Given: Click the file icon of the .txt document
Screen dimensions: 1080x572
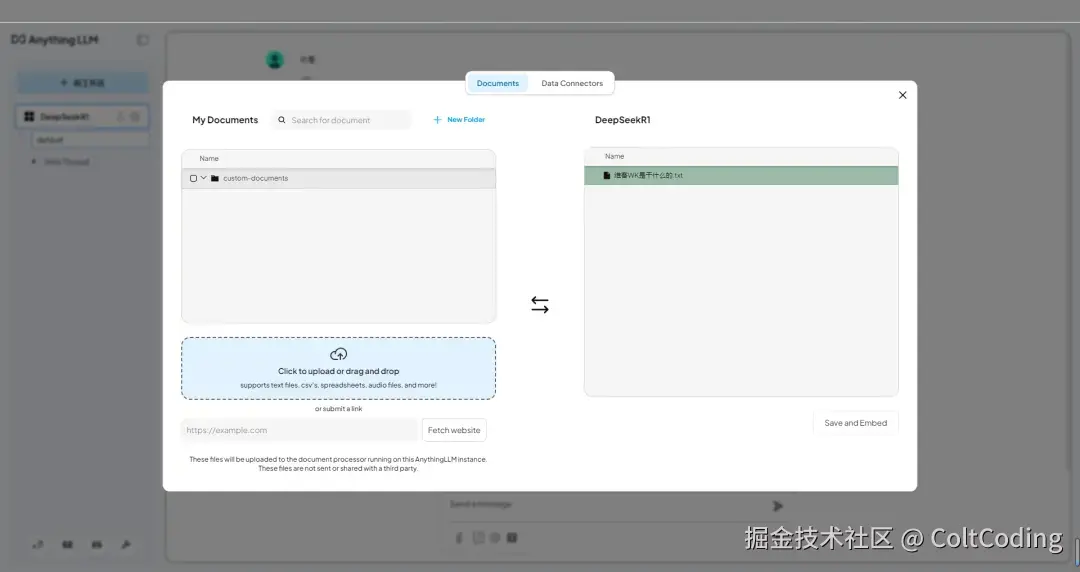Looking at the screenshot, I should click(x=607, y=176).
